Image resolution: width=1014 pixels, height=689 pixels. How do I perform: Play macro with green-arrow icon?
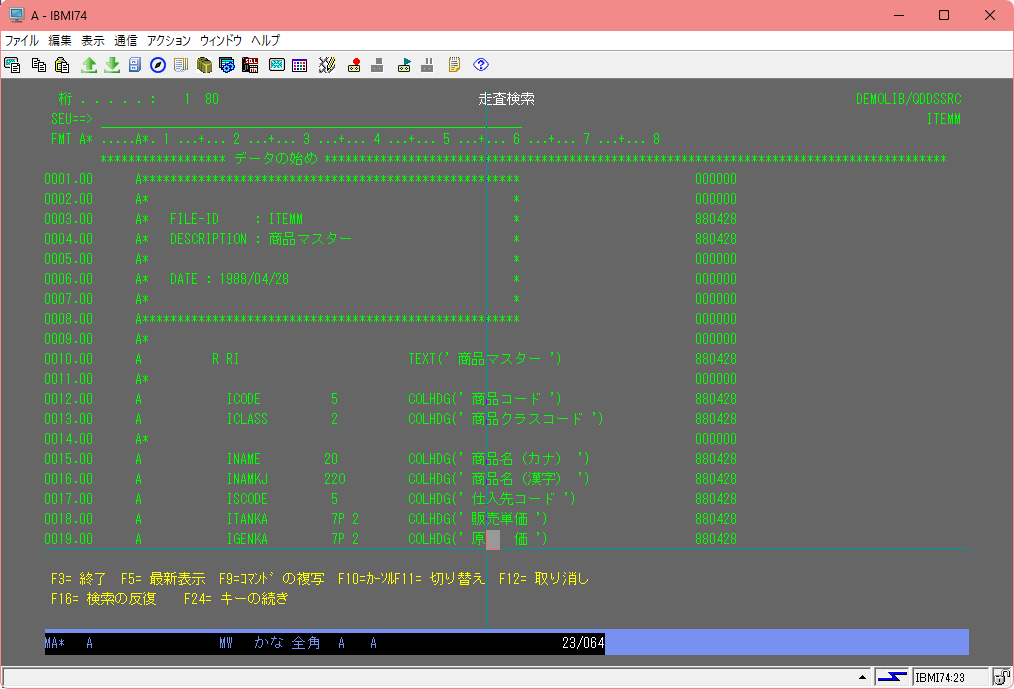pos(404,65)
